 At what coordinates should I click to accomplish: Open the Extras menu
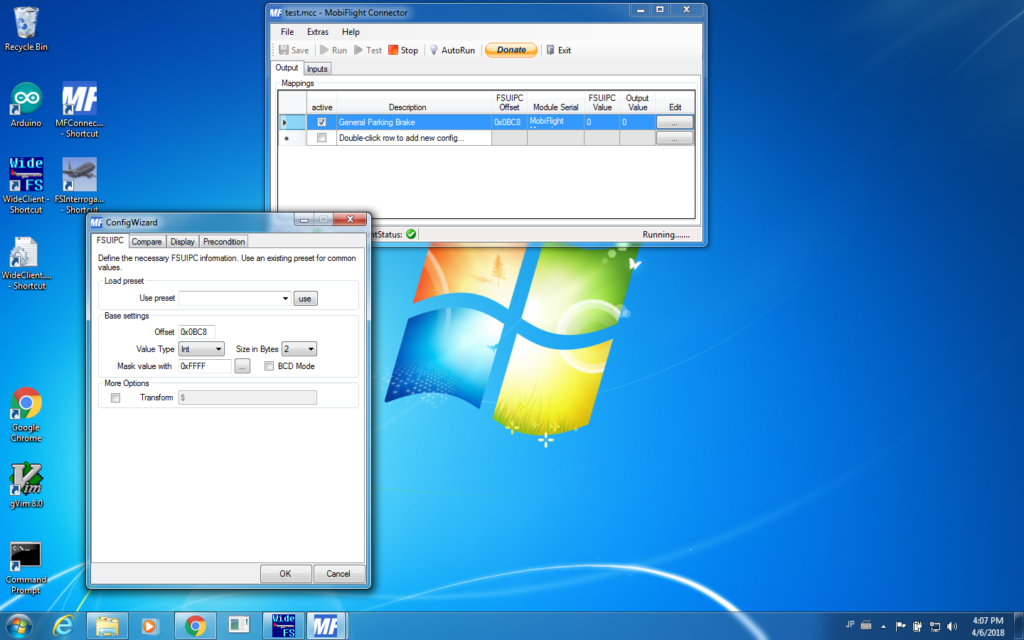[x=317, y=32]
